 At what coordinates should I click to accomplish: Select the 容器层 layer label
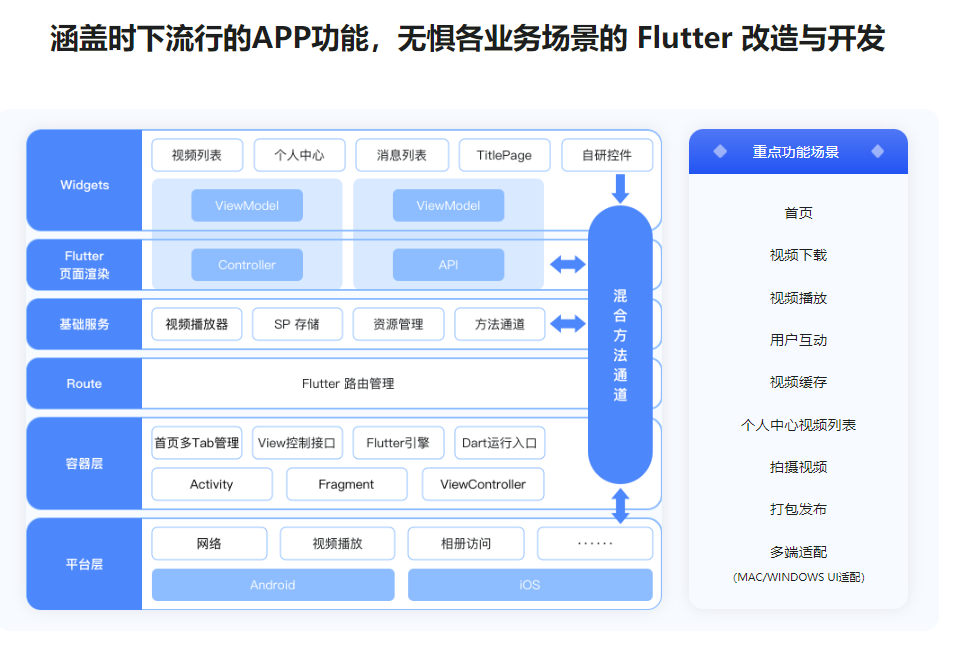point(84,464)
